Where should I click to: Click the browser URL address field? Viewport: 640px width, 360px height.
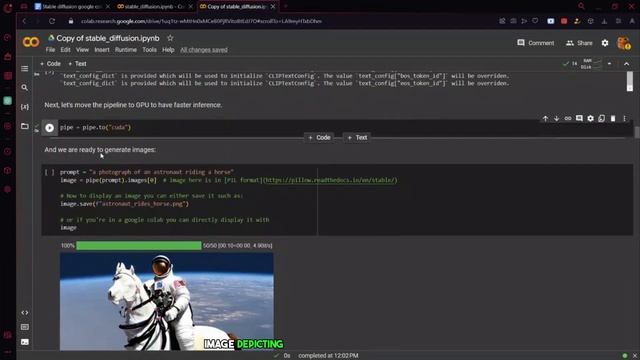pyautogui.click(x=201, y=21)
